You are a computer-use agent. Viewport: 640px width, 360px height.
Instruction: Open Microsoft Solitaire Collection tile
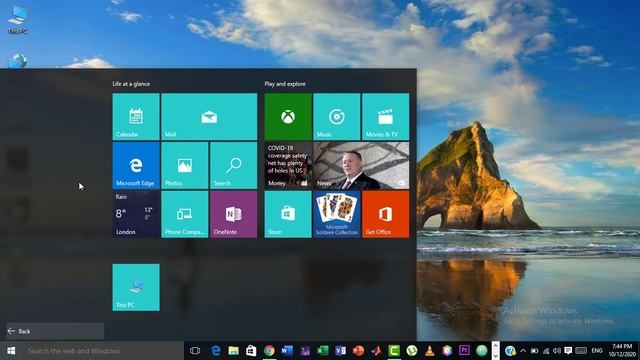[x=337, y=214]
